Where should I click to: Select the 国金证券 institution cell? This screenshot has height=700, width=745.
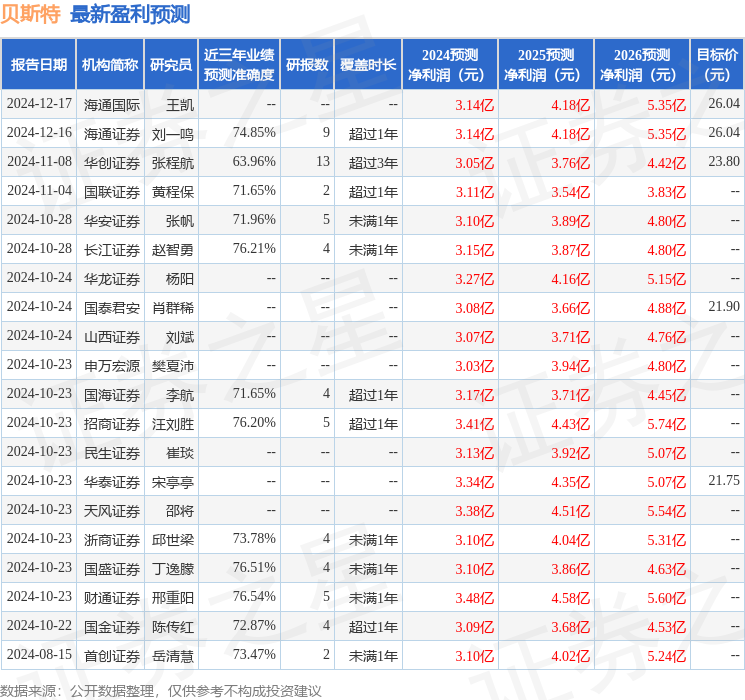coord(112,627)
